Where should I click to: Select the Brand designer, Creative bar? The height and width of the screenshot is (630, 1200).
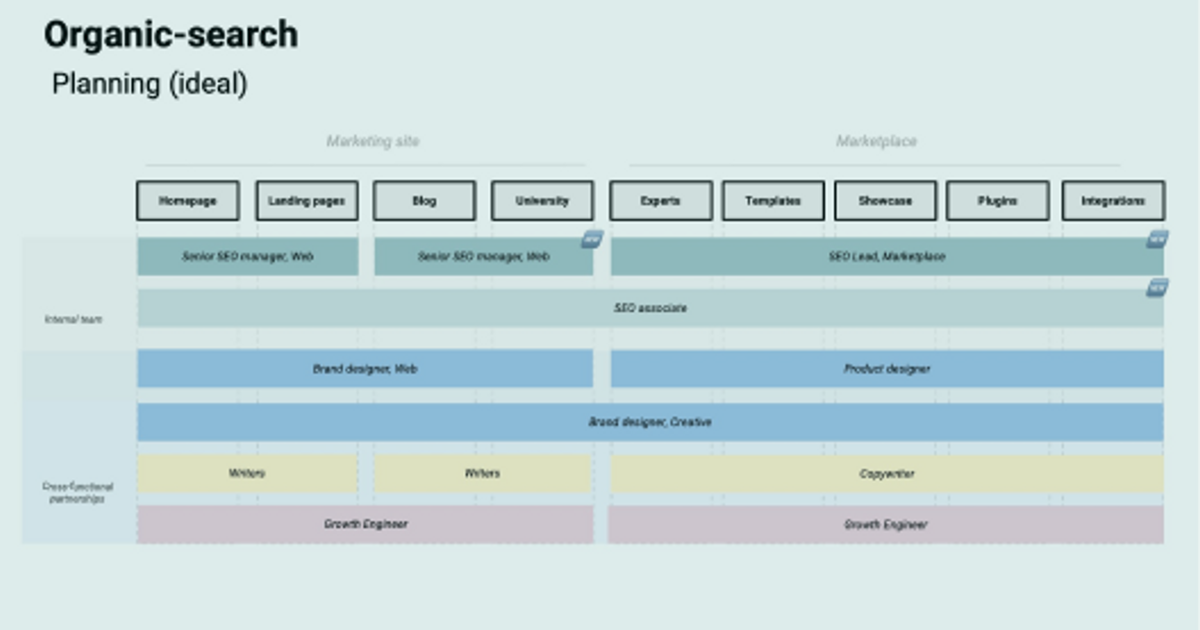pyautogui.click(x=650, y=422)
